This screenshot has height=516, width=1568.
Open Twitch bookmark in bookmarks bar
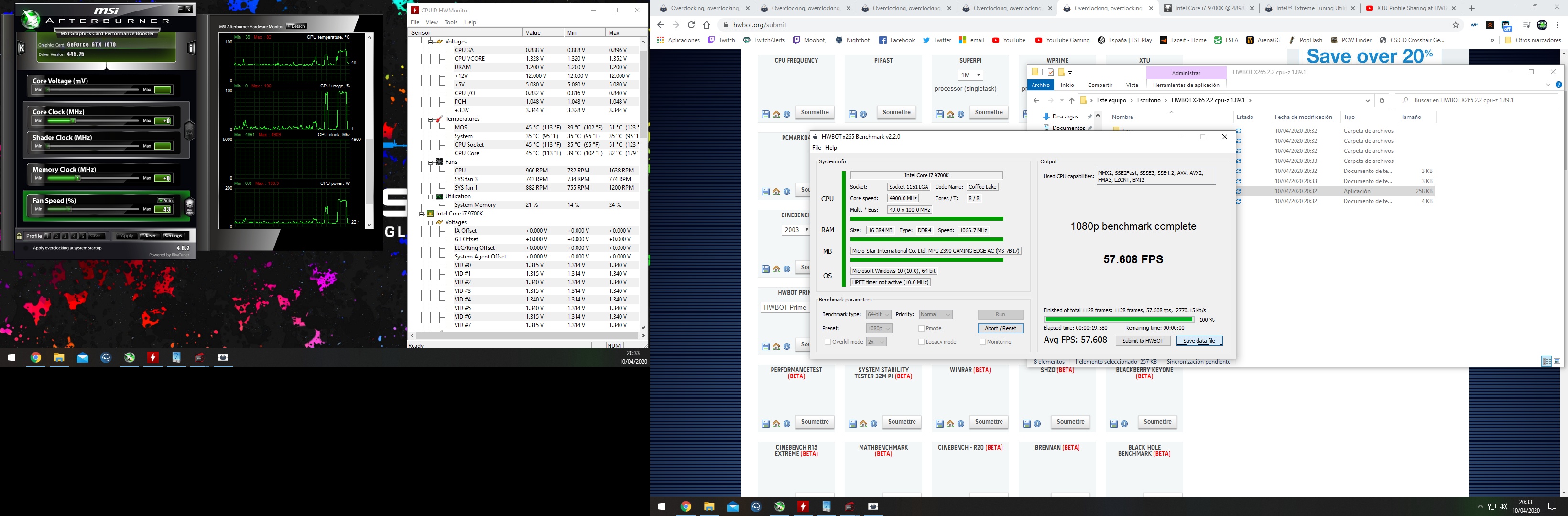[x=721, y=40]
